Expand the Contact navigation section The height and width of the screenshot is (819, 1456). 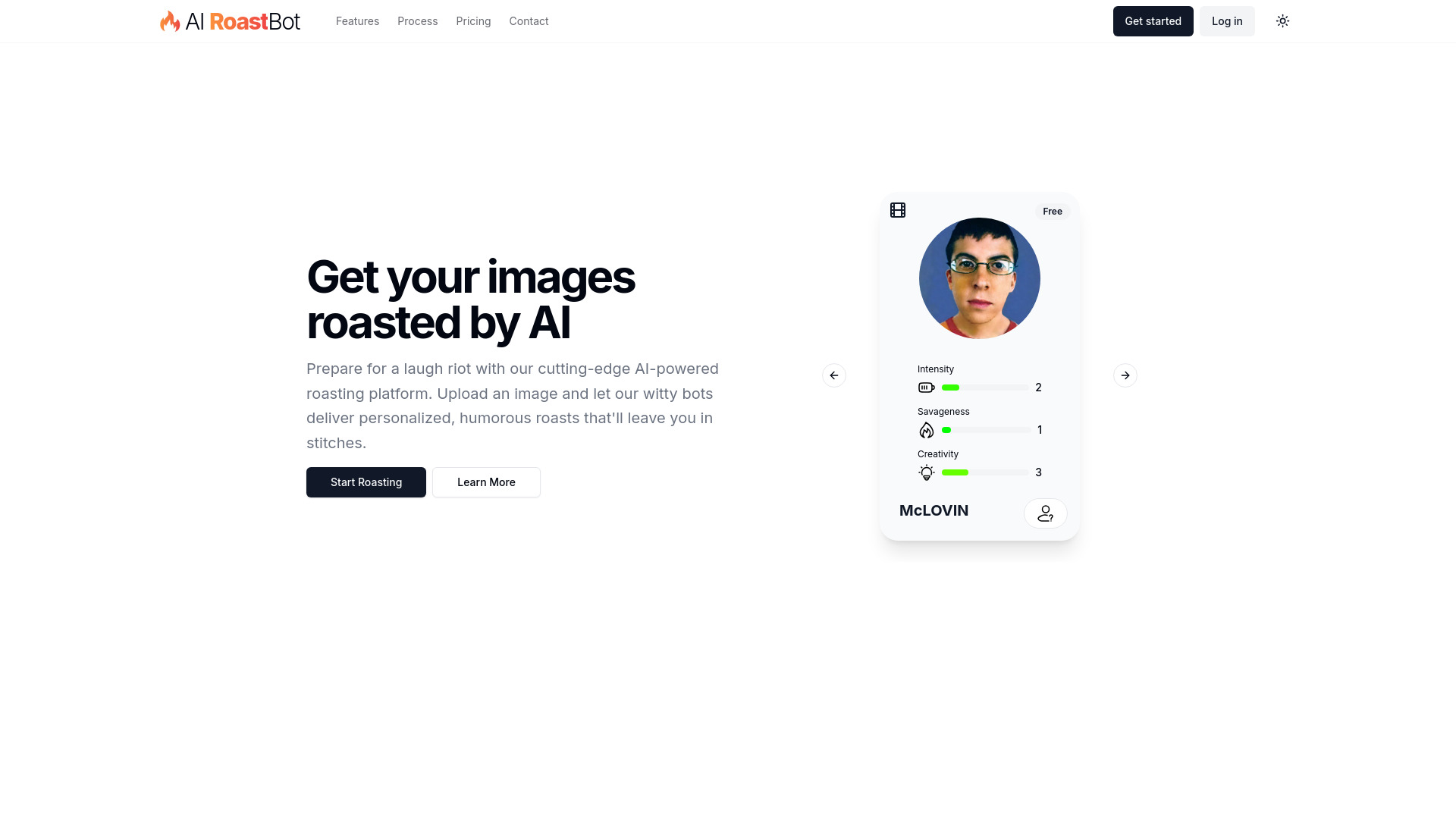[x=529, y=21]
